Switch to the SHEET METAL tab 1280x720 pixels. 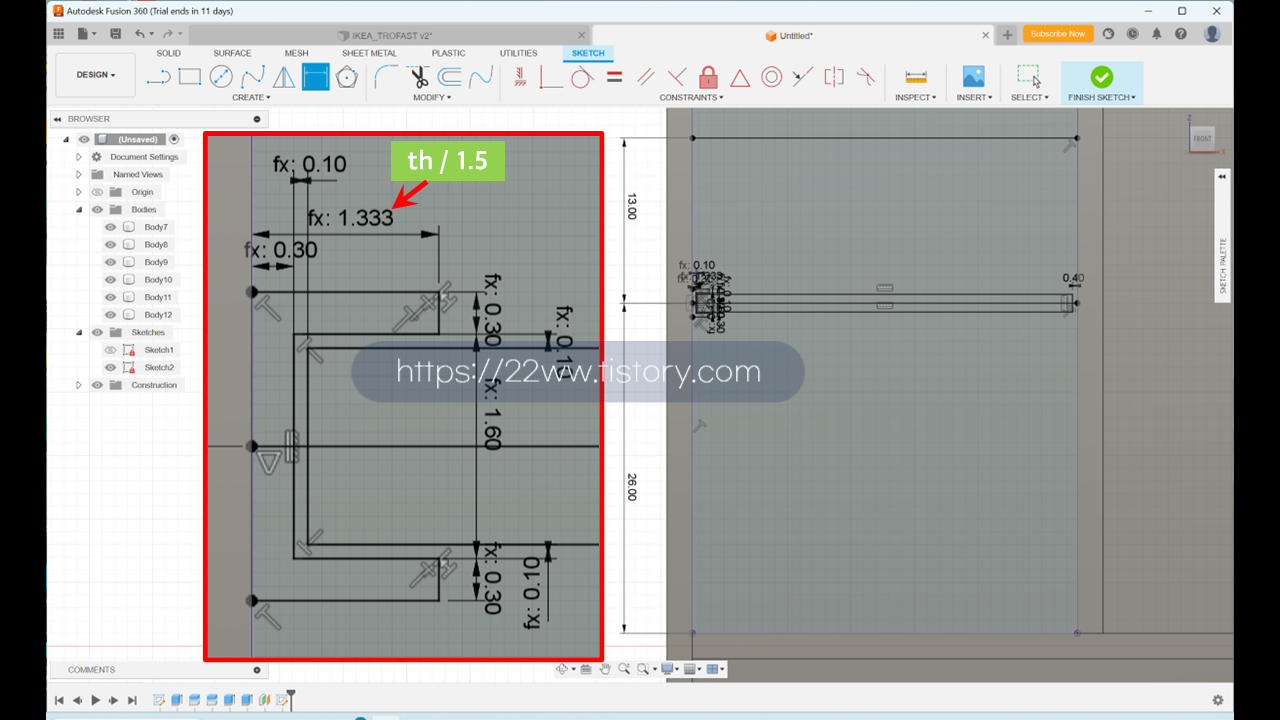[x=369, y=53]
